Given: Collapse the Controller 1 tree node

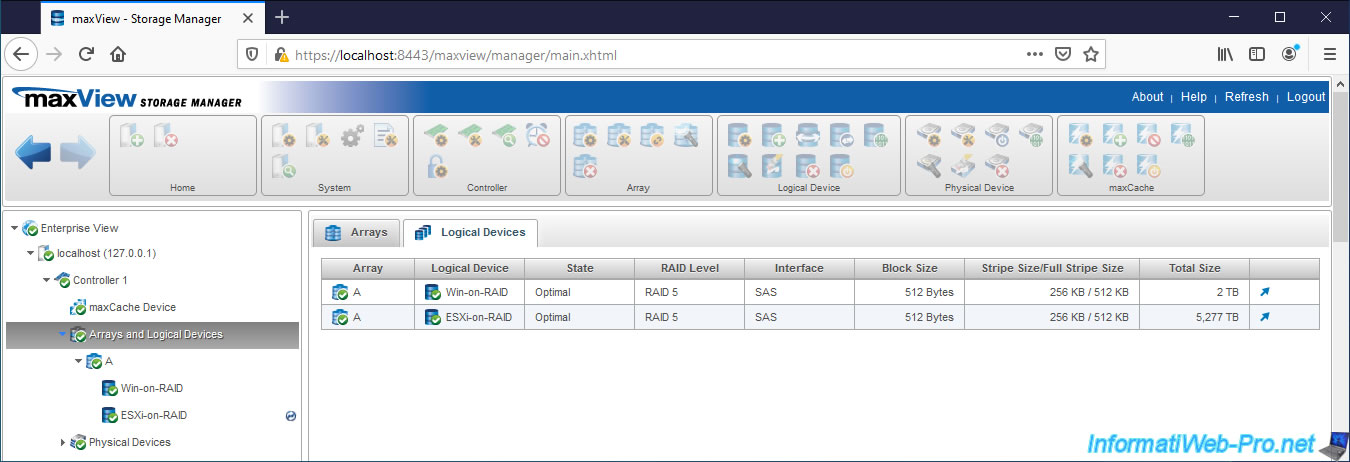Looking at the screenshot, I should point(46,281).
